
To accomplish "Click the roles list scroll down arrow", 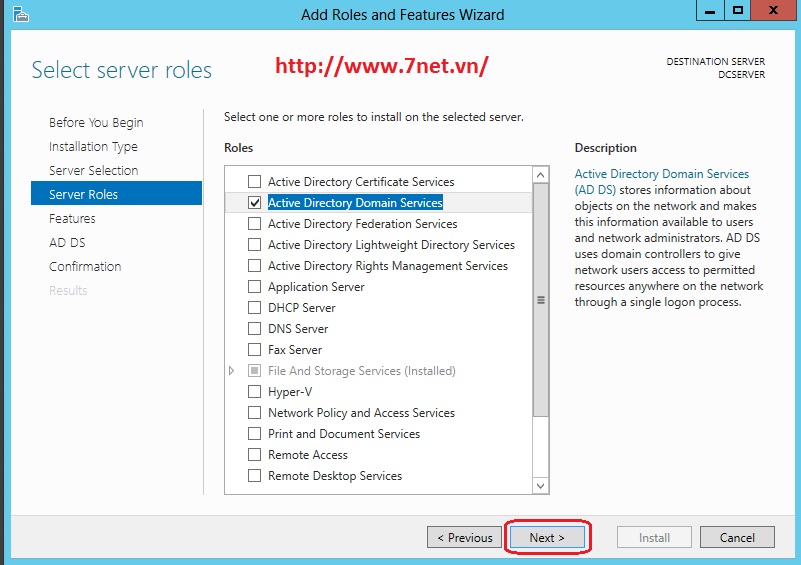I will tap(540, 485).
